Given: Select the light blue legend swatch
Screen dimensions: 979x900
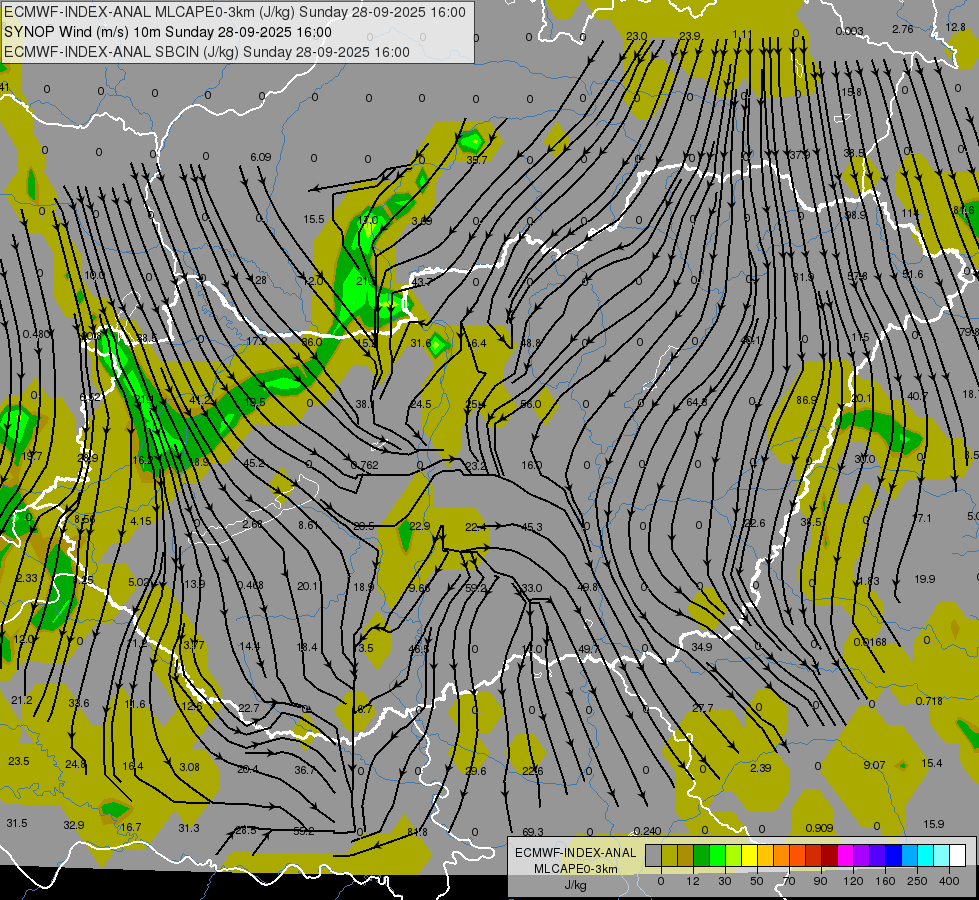Looking at the screenshot, I should click(x=909, y=856).
